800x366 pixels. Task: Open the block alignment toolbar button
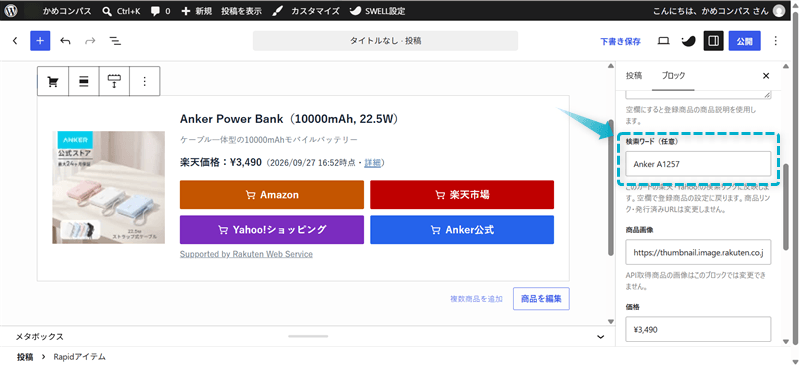(84, 81)
